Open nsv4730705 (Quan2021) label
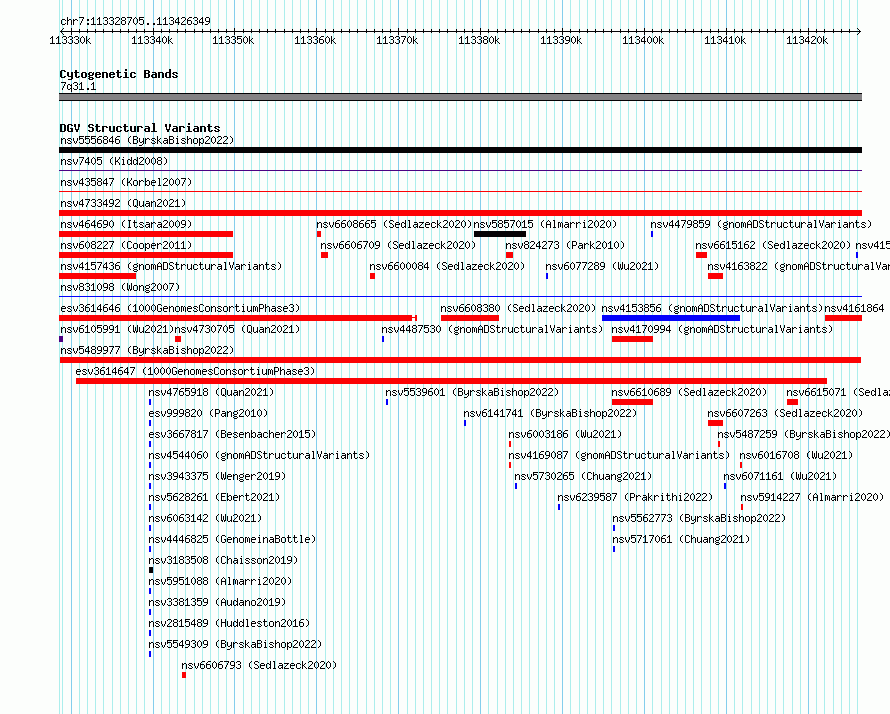The image size is (890, 714). click(x=237, y=329)
